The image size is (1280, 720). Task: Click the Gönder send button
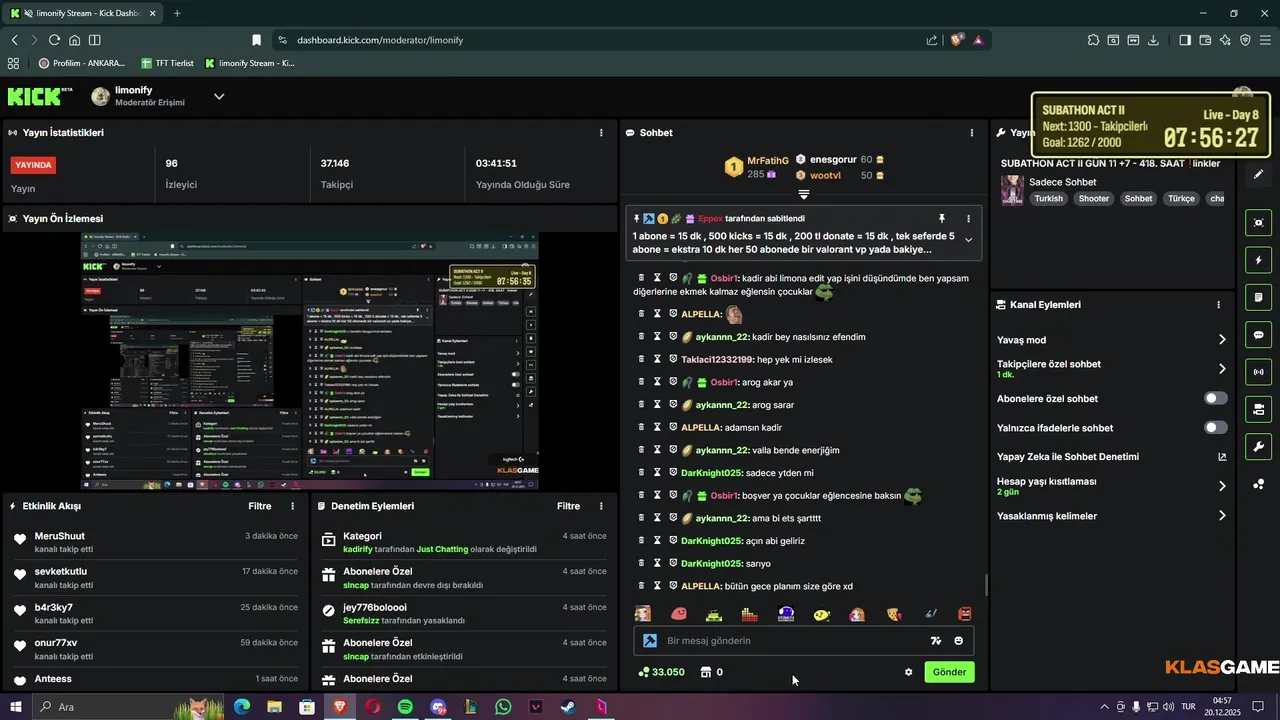949,672
